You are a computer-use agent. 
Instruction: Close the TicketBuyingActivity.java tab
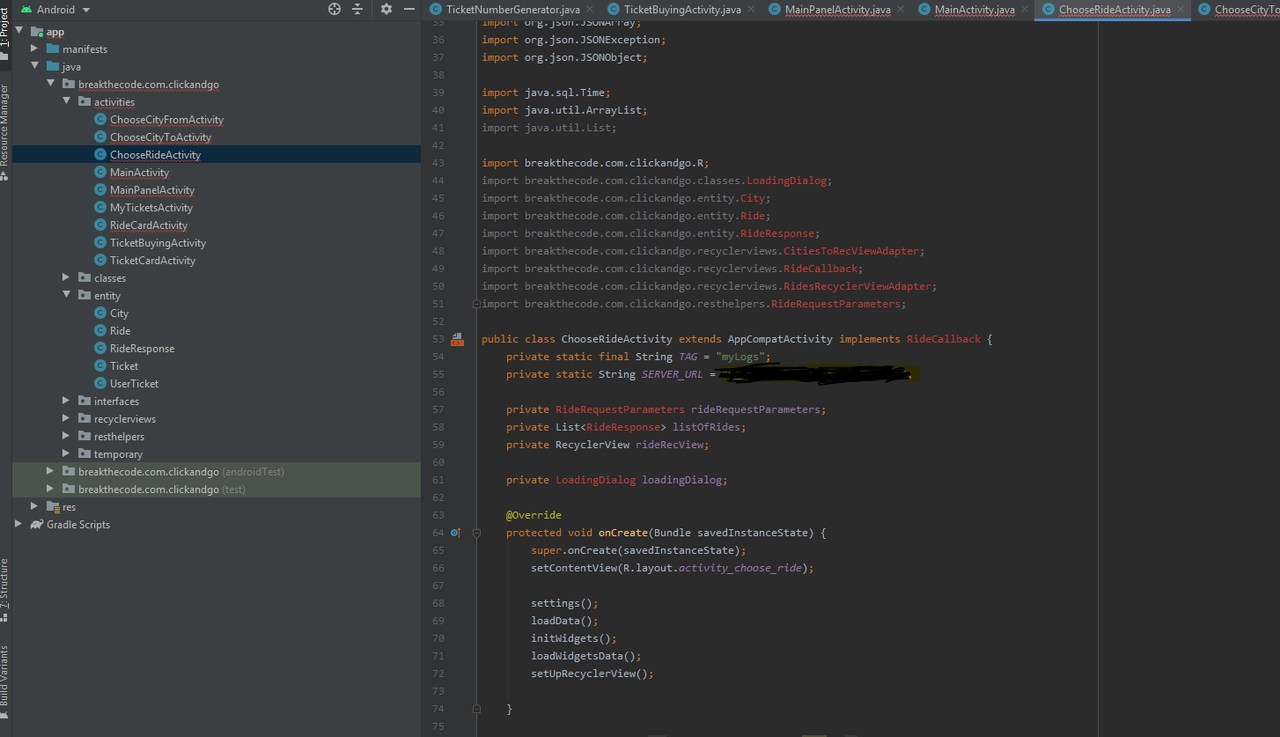point(751,9)
